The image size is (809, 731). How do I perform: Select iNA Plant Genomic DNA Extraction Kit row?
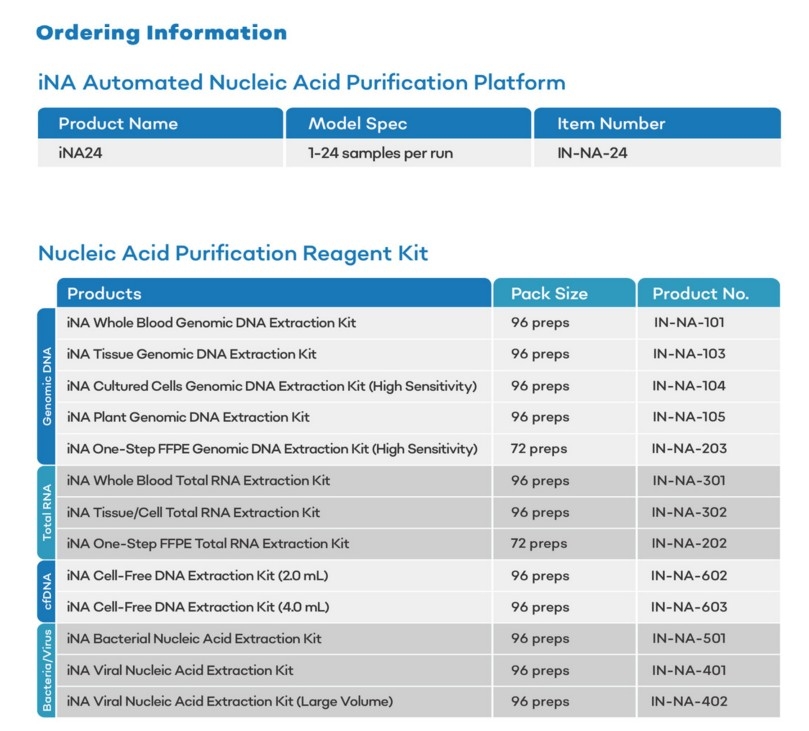tap(188, 417)
